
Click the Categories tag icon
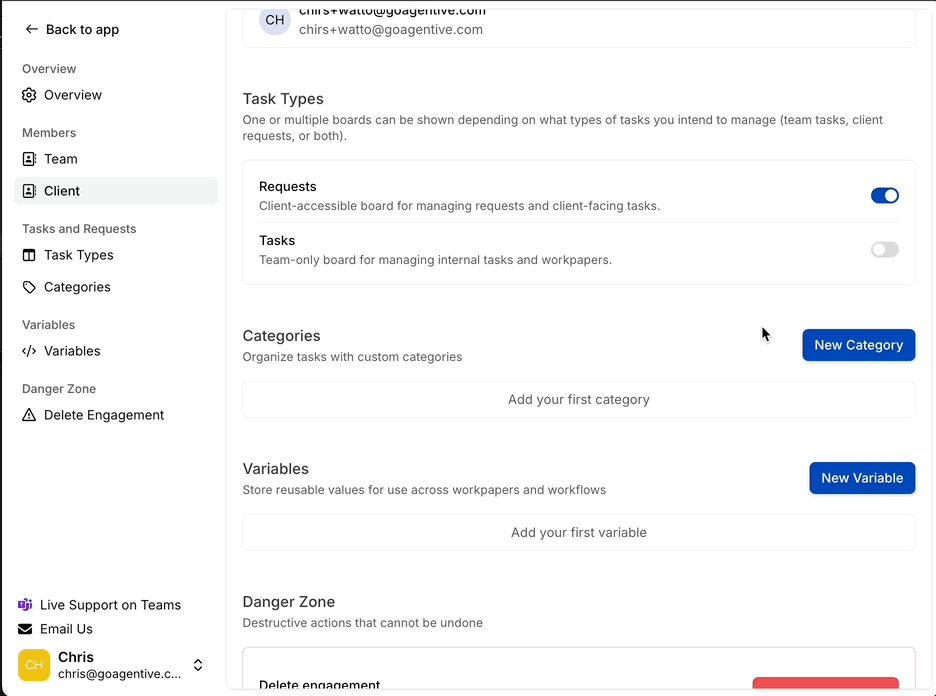(x=29, y=287)
